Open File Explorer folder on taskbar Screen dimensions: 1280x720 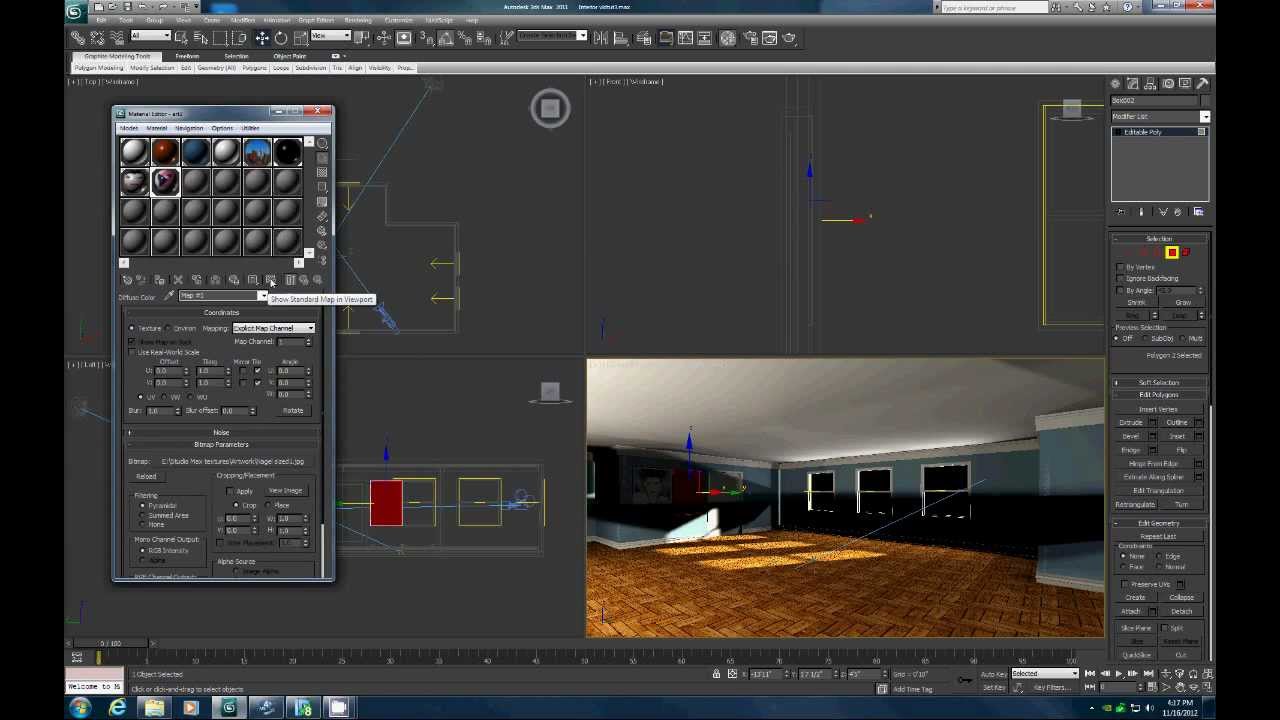[x=154, y=708]
